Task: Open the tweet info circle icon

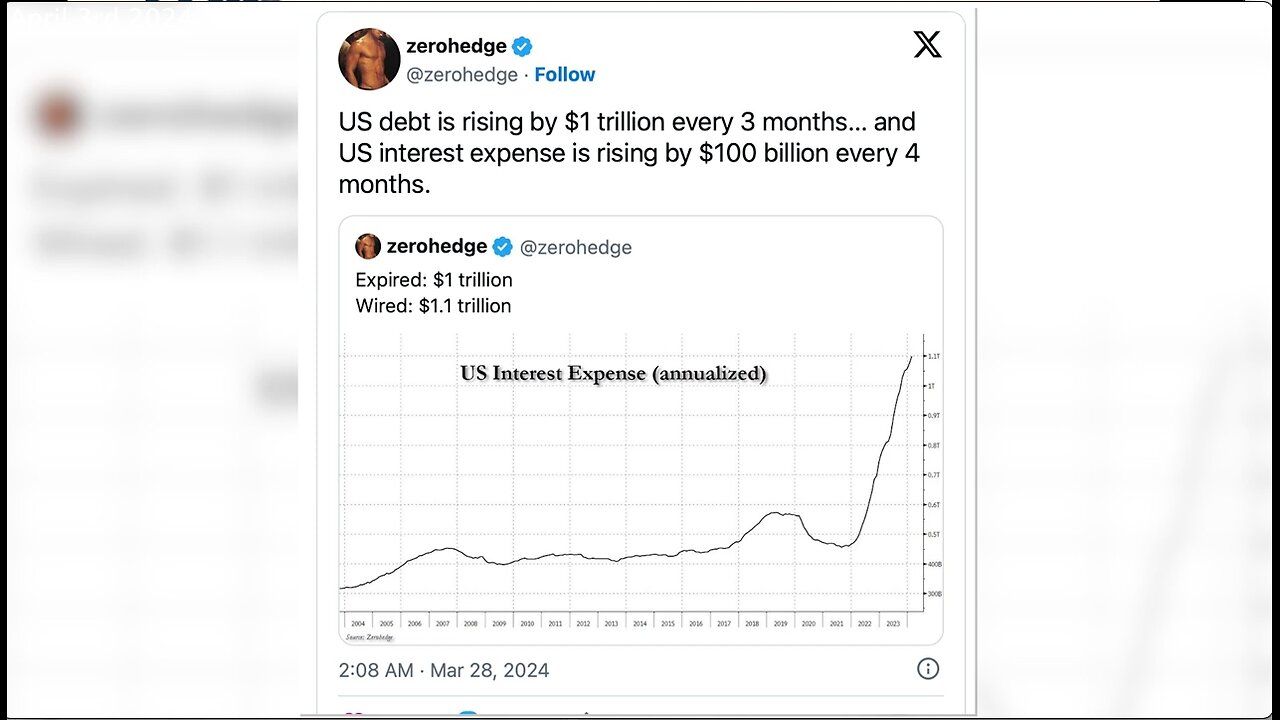Action: (928, 669)
